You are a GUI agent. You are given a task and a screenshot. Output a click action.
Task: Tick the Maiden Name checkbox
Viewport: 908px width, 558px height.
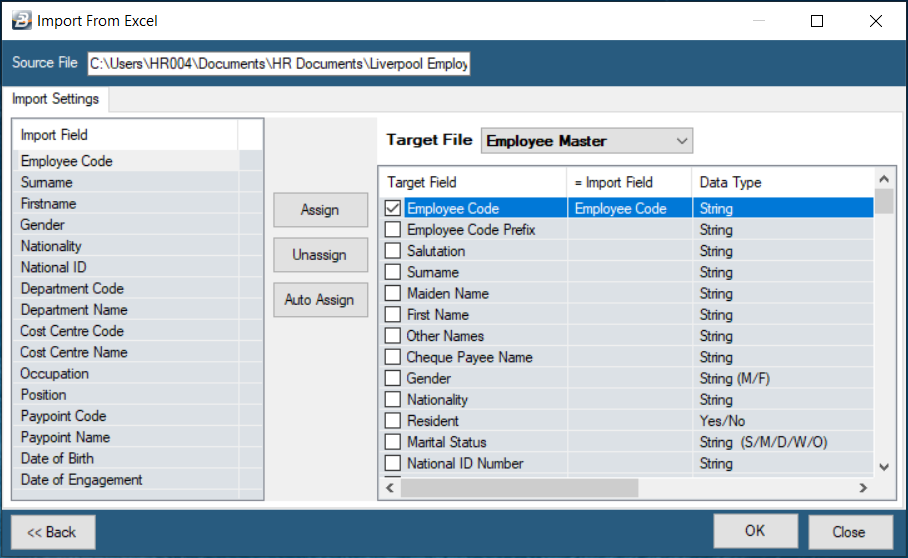(x=393, y=293)
